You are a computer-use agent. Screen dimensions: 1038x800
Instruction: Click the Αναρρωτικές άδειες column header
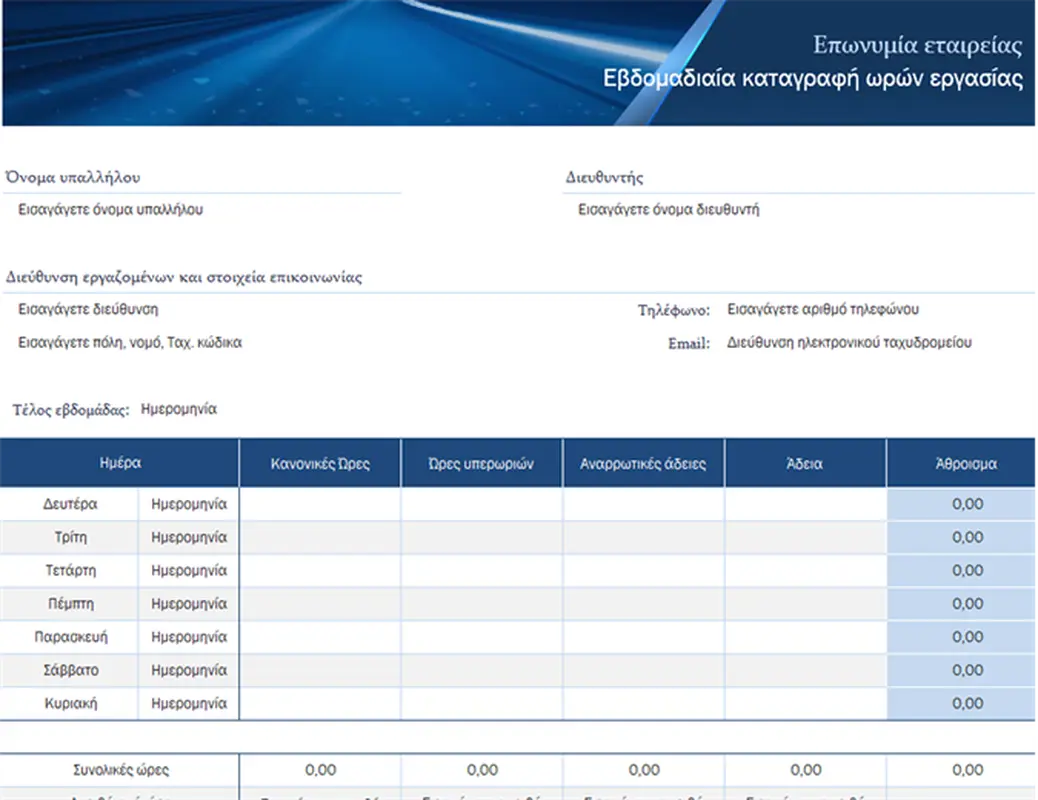pos(643,464)
